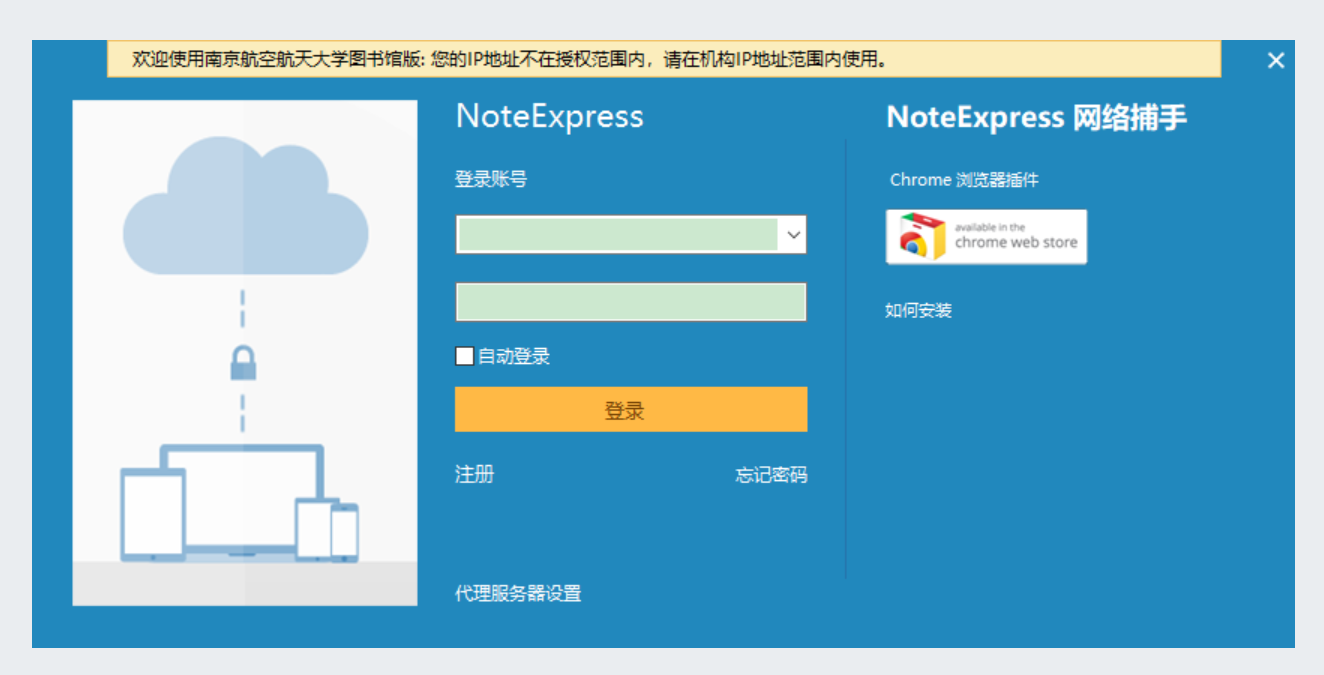Click the cloud sync illustration
The image size is (1324, 675).
pos(245,352)
